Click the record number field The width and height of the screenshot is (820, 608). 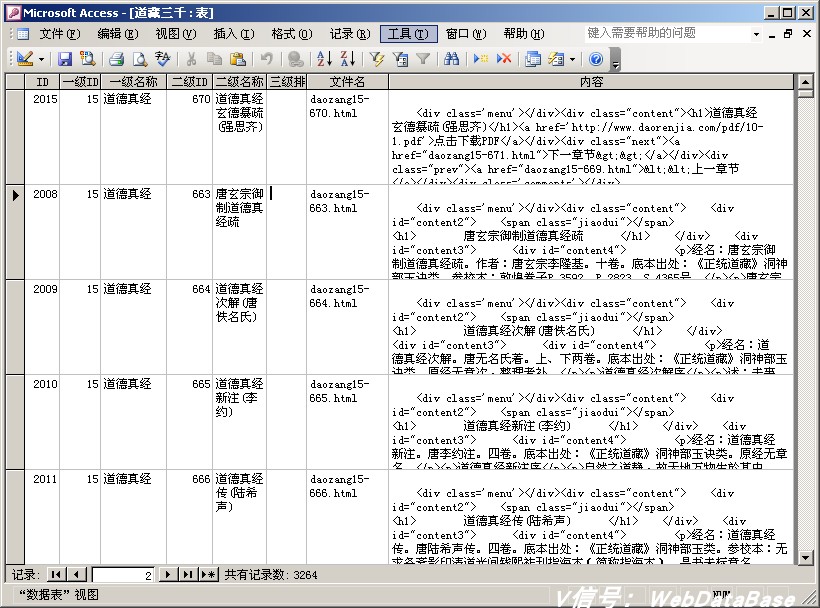(x=123, y=575)
